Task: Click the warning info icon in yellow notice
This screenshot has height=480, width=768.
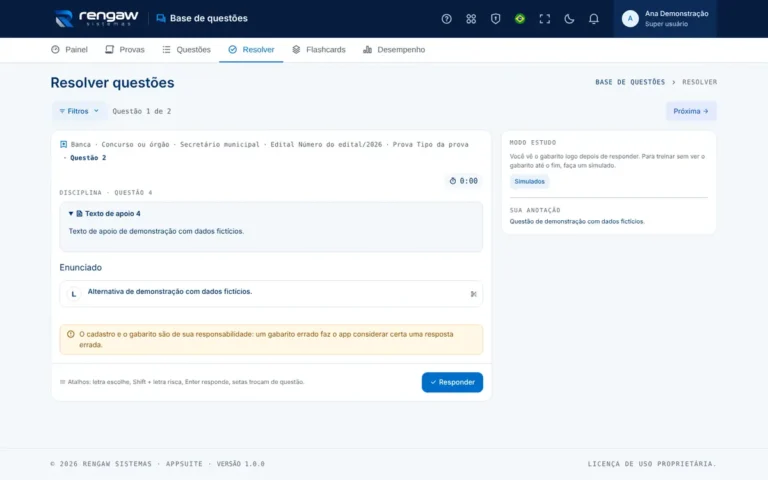Action: point(71,334)
